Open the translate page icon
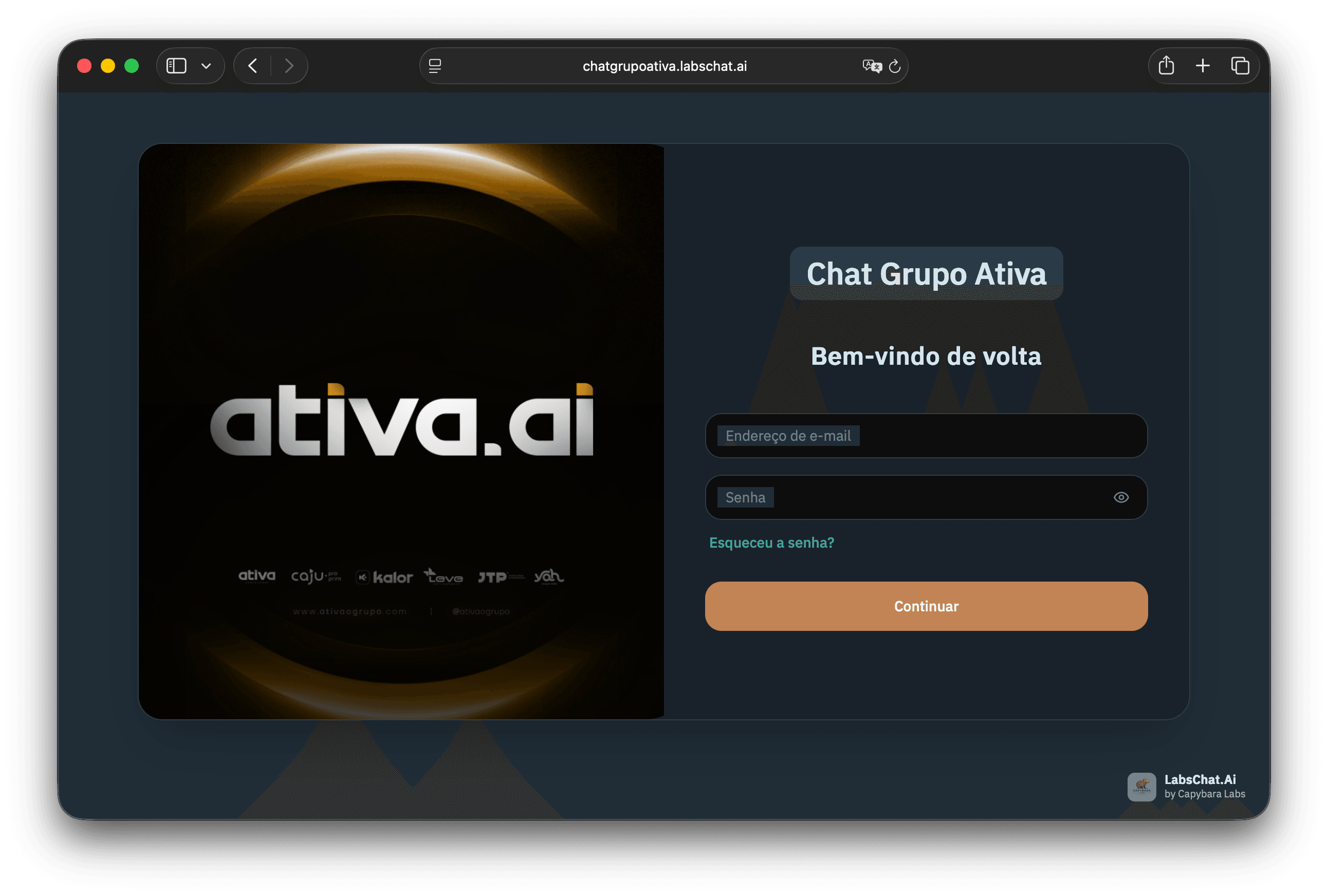 pos(872,66)
